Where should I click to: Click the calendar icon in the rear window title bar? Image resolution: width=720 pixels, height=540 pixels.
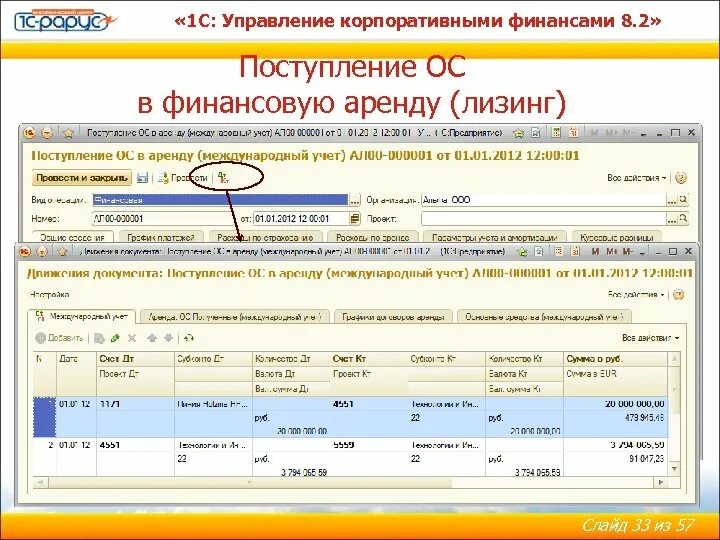pyautogui.click(x=574, y=133)
